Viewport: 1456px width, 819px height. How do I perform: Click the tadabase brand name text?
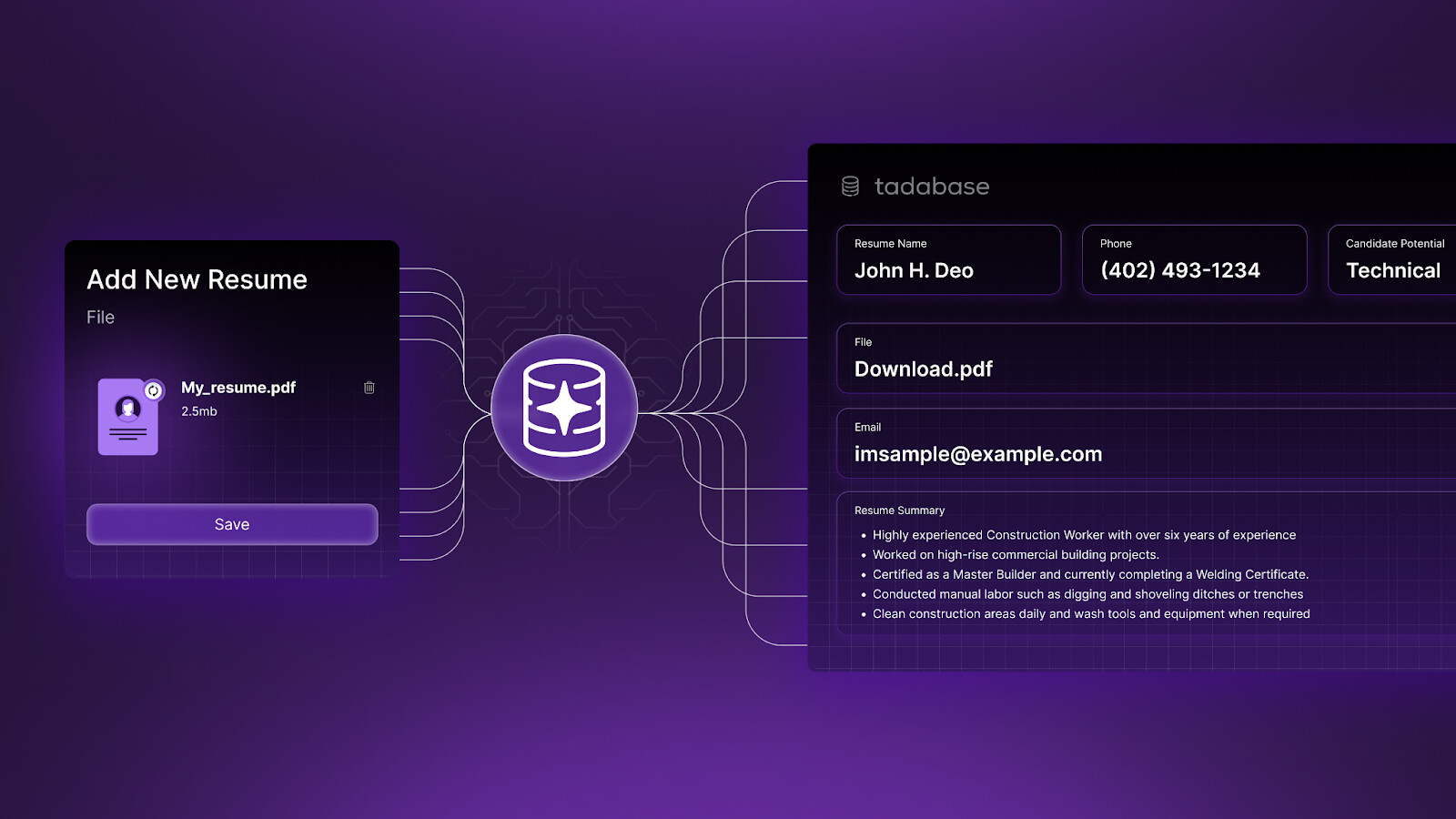click(932, 187)
